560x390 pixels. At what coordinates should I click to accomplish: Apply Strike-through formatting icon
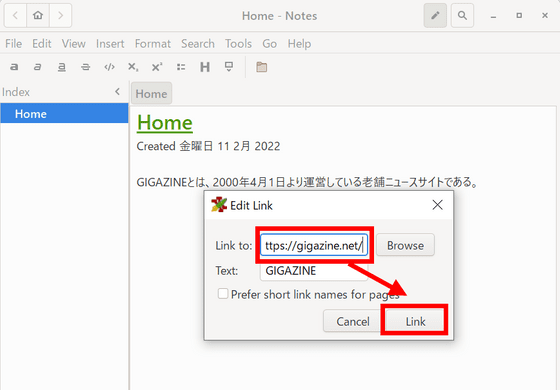(85, 67)
